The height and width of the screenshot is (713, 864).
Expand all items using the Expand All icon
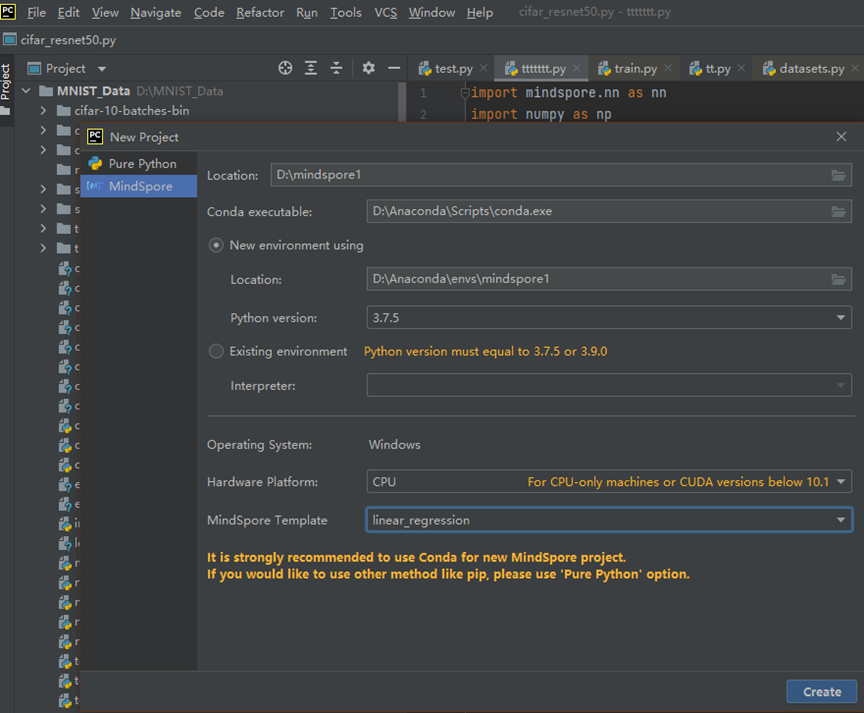311,68
